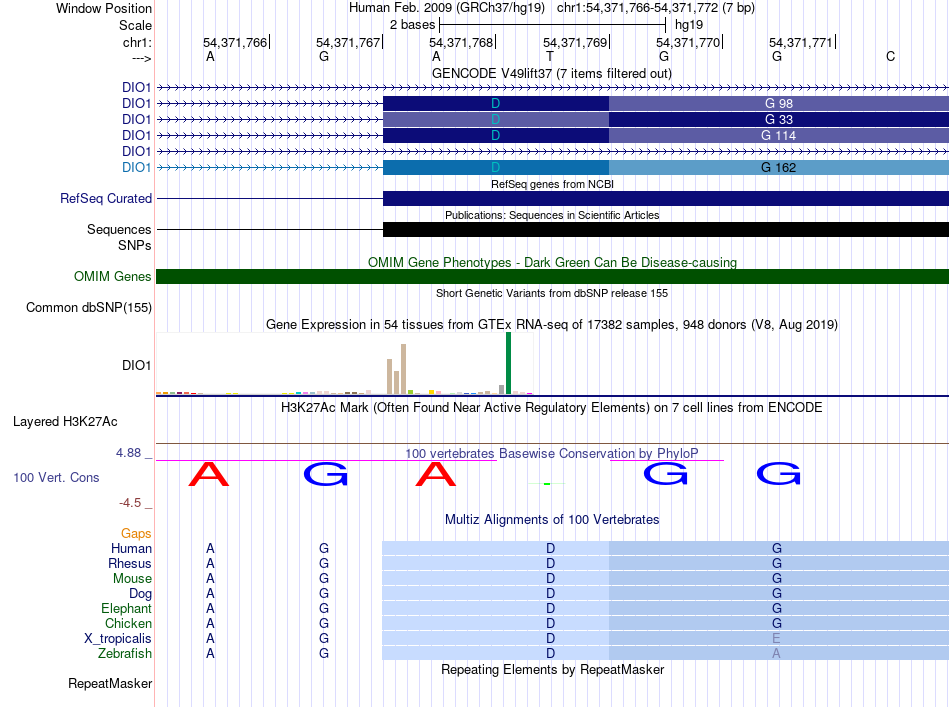Screen dimensions: 950x707
Task: Select the chr1: base position label
Action: (x=137, y=42)
